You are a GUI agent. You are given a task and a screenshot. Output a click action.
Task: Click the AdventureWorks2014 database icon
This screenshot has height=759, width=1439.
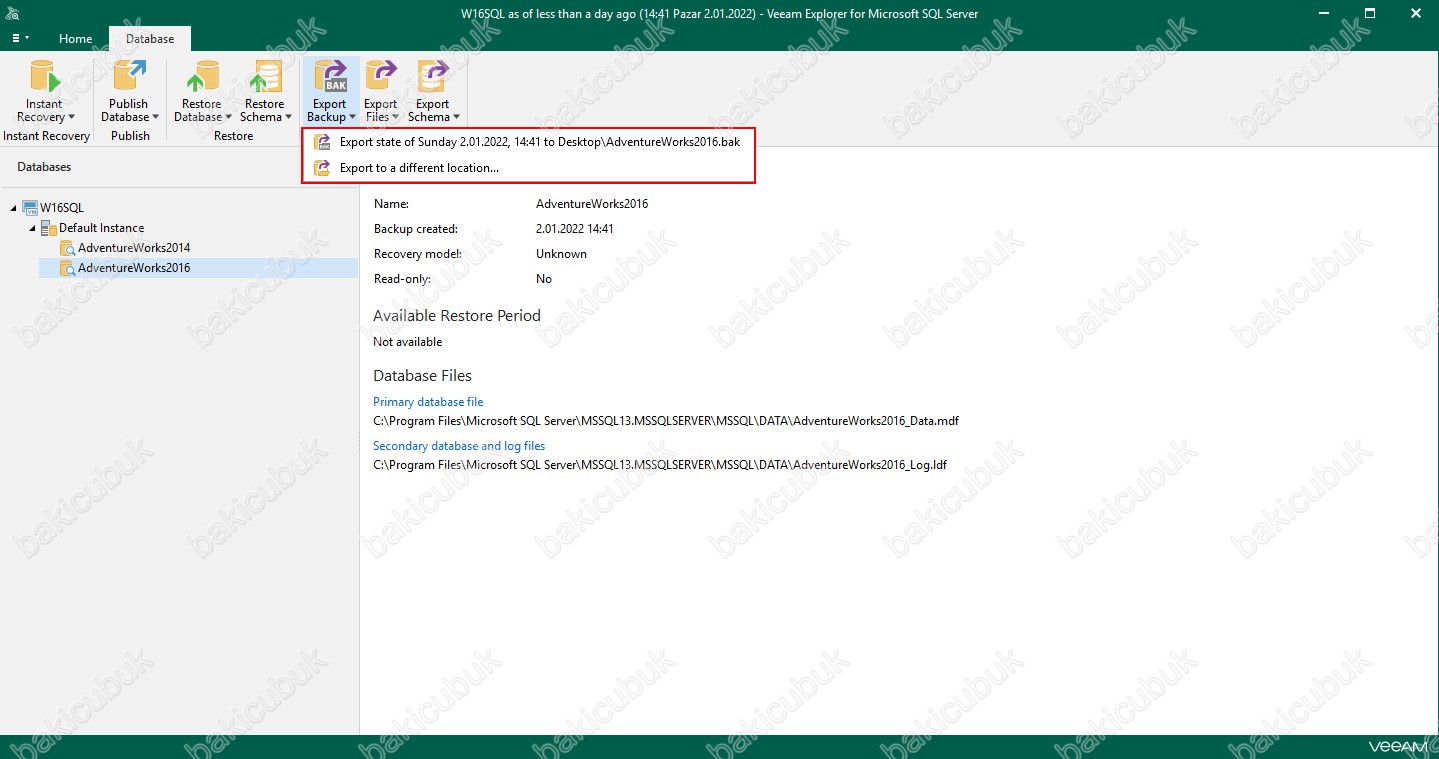point(67,248)
